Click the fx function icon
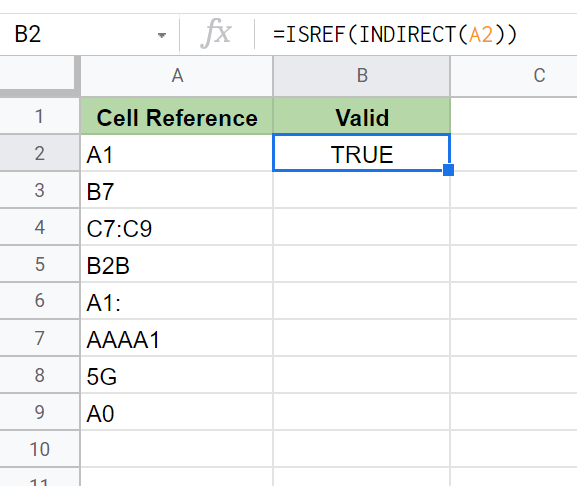The width and height of the screenshot is (577, 486). pyautogui.click(x=216, y=34)
